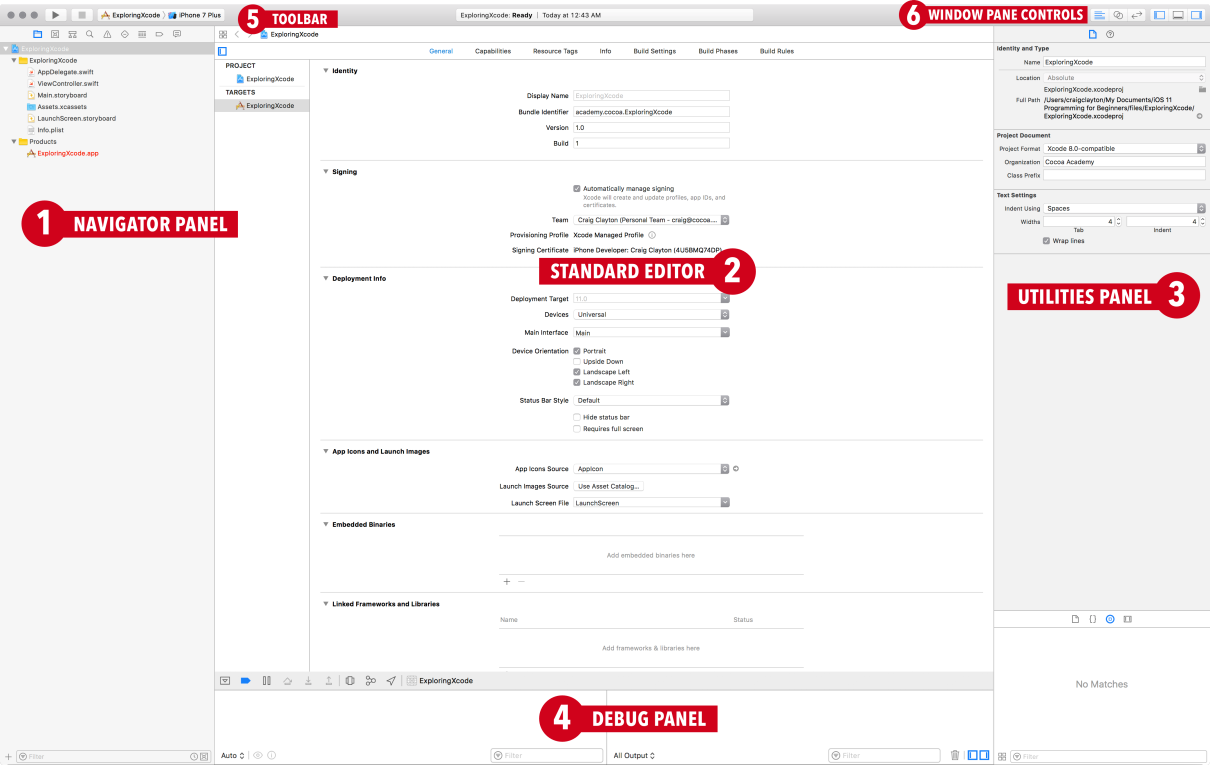Switch to the Build Rules tab
Viewport: 1210px width, 765px height.
(777, 51)
